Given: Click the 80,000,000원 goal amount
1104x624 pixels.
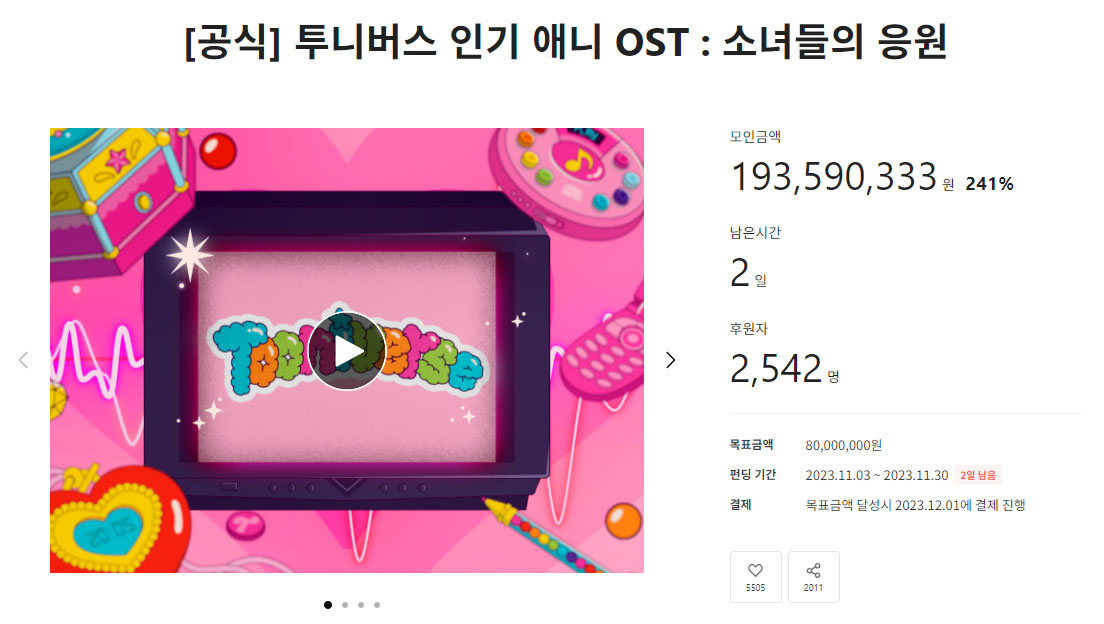Looking at the screenshot, I should 843,445.
